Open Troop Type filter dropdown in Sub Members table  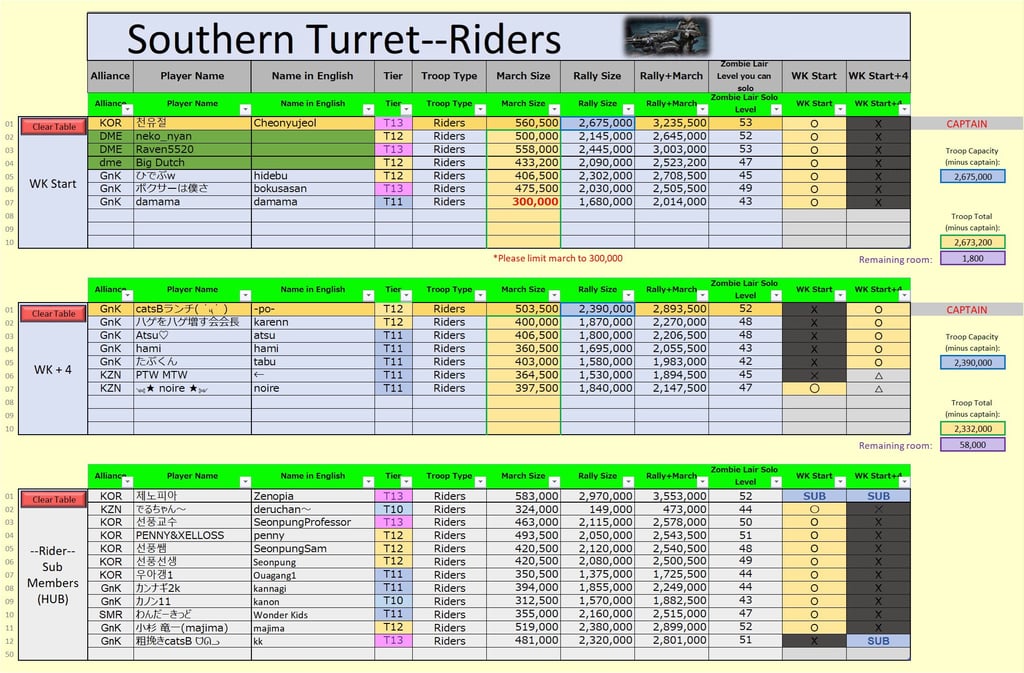pyautogui.click(x=480, y=482)
